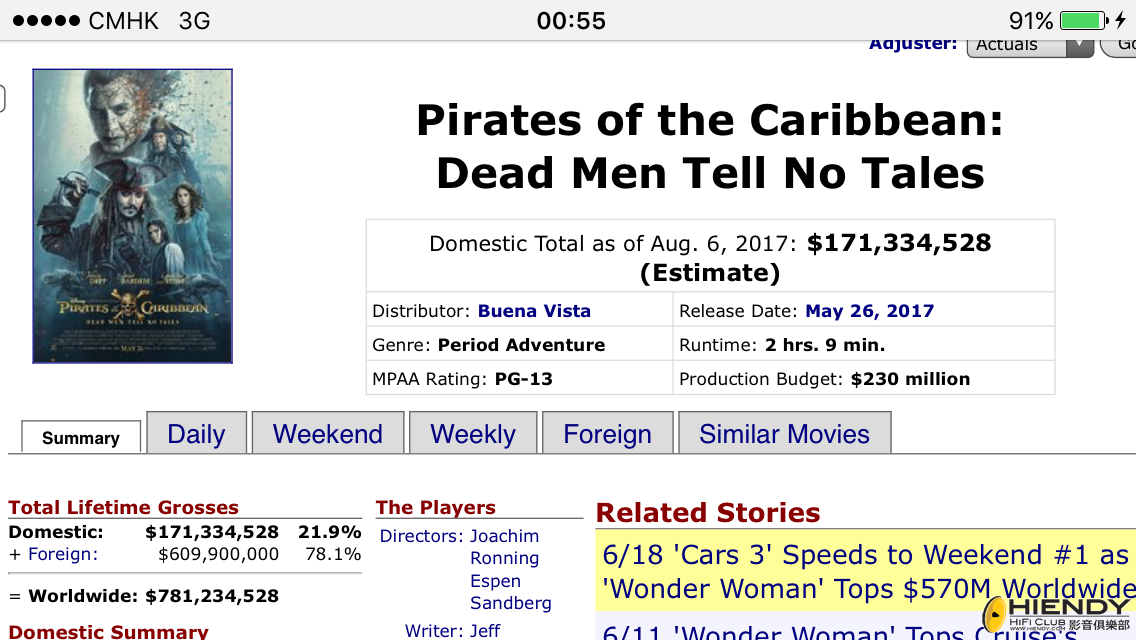Click the Domestic Summary heading
Viewport: 1136px width, 640px height.
tap(108, 631)
